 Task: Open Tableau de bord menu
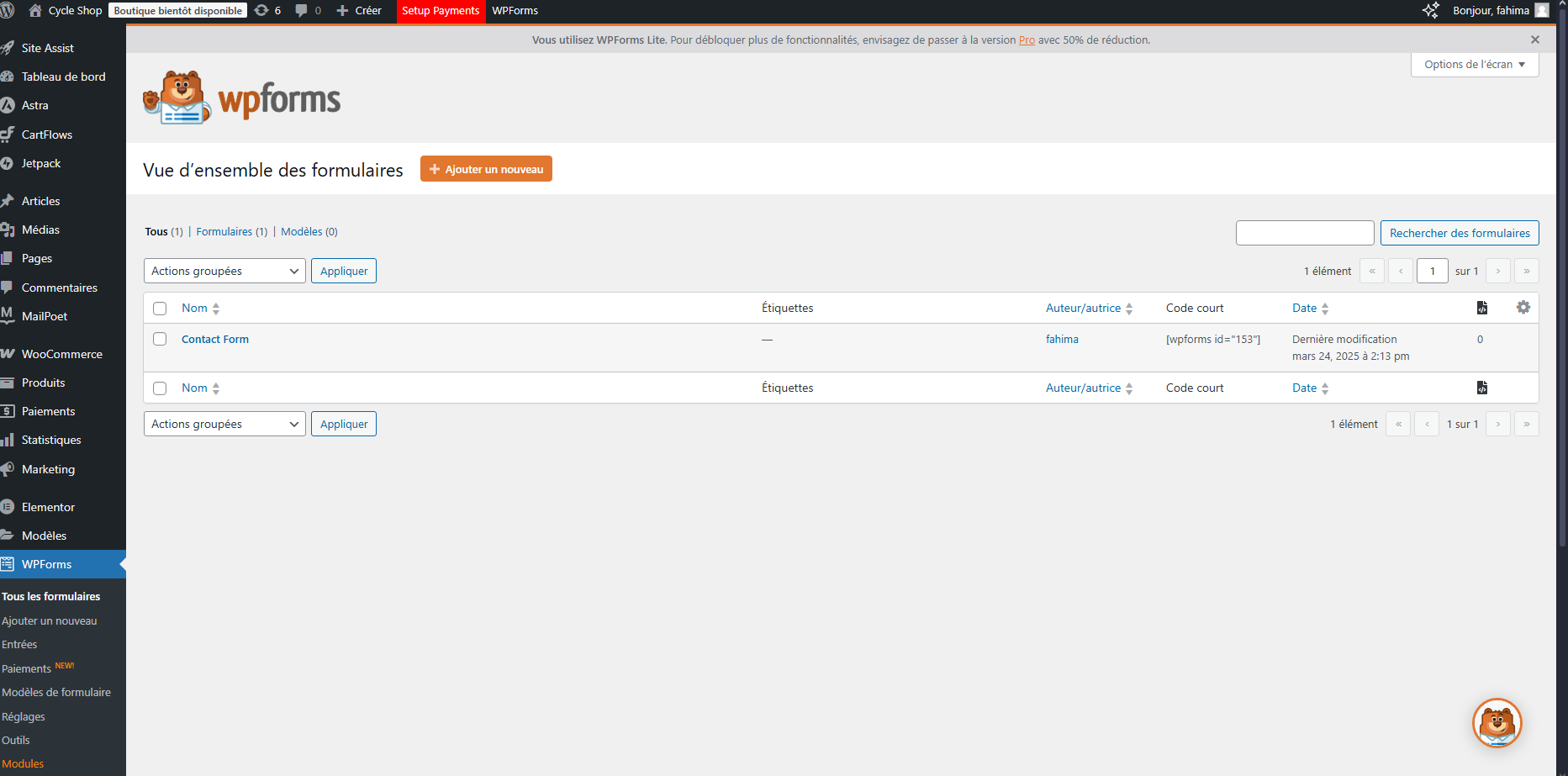63,77
